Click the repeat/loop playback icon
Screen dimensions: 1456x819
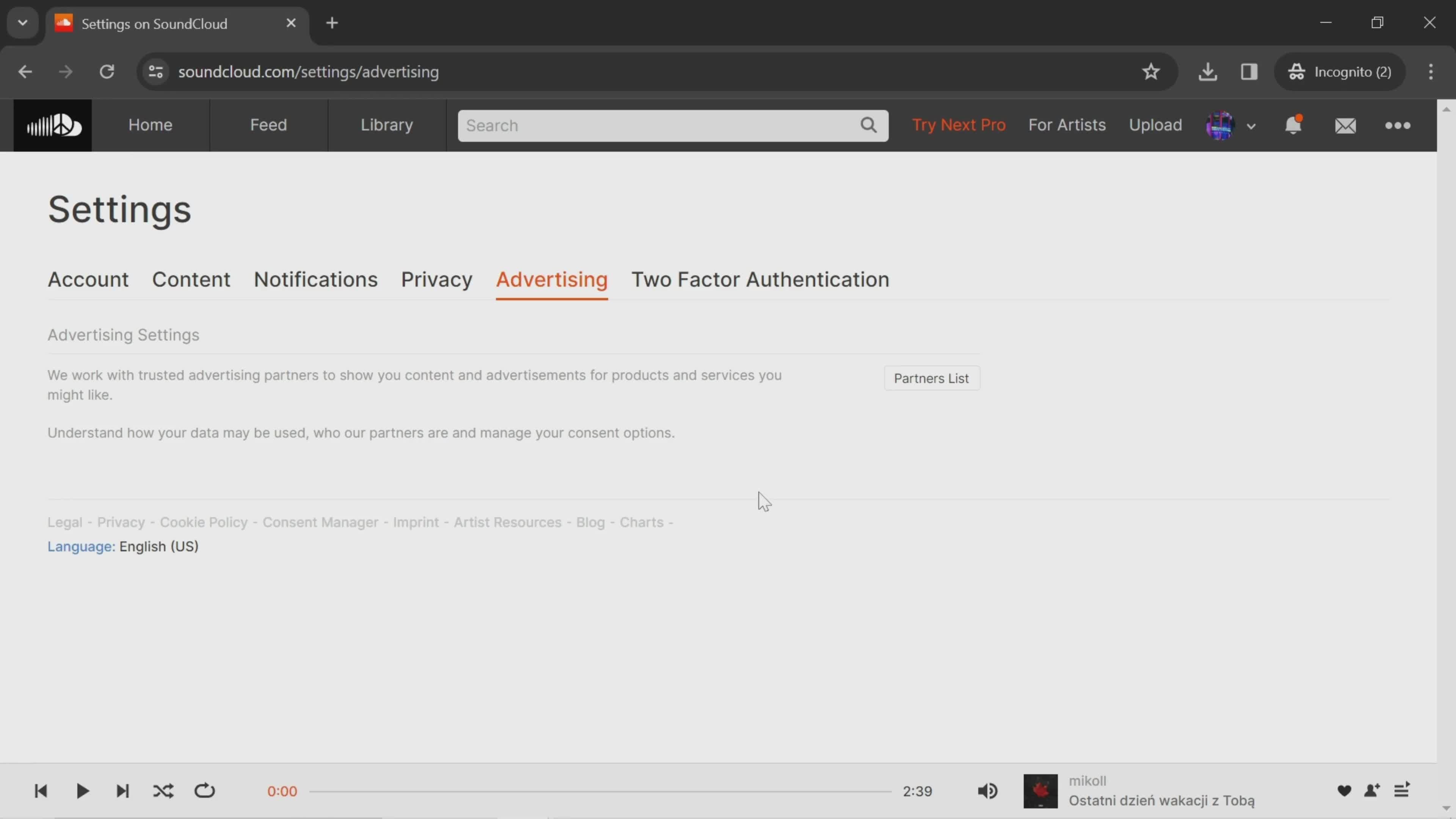[x=205, y=791]
